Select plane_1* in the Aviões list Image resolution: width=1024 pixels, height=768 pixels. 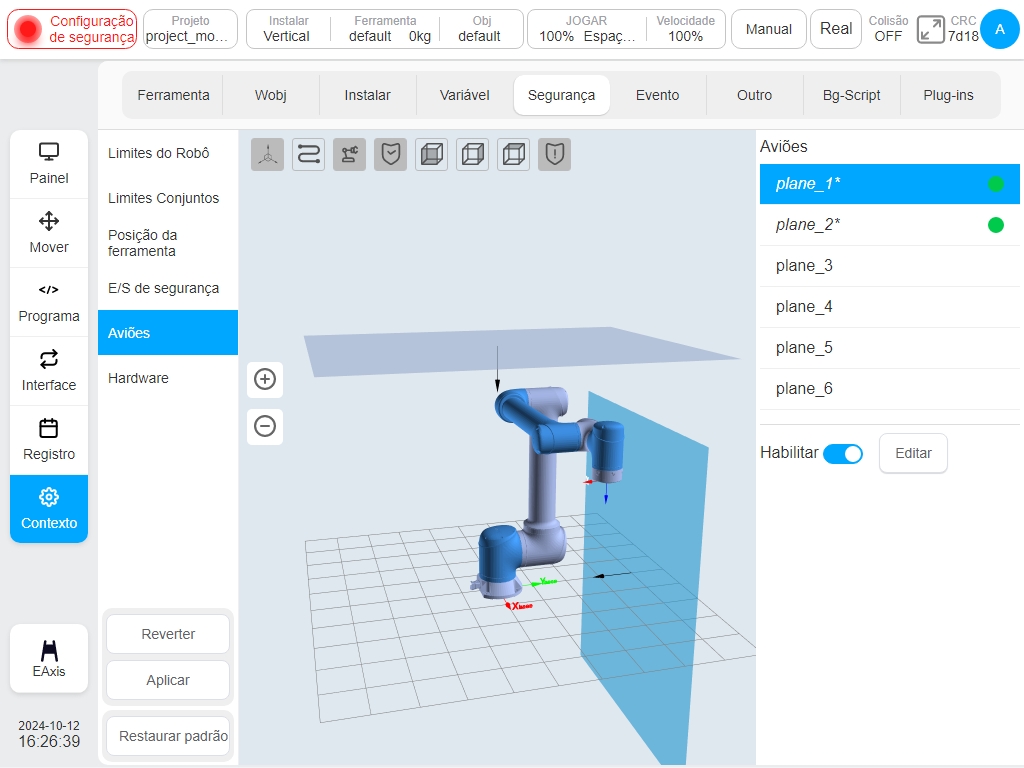point(889,184)
